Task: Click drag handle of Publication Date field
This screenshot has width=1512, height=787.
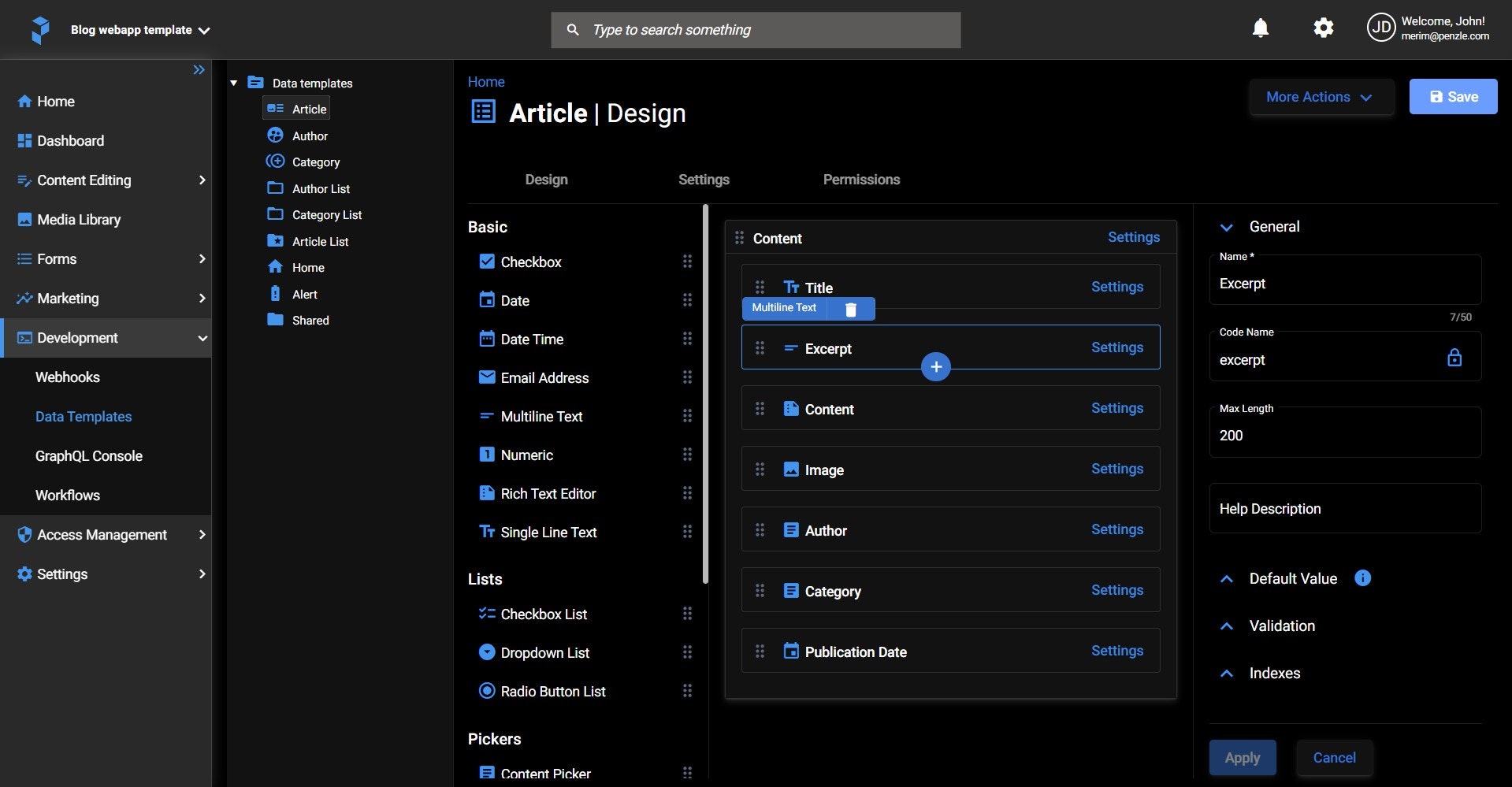Action: click(760, 652)
